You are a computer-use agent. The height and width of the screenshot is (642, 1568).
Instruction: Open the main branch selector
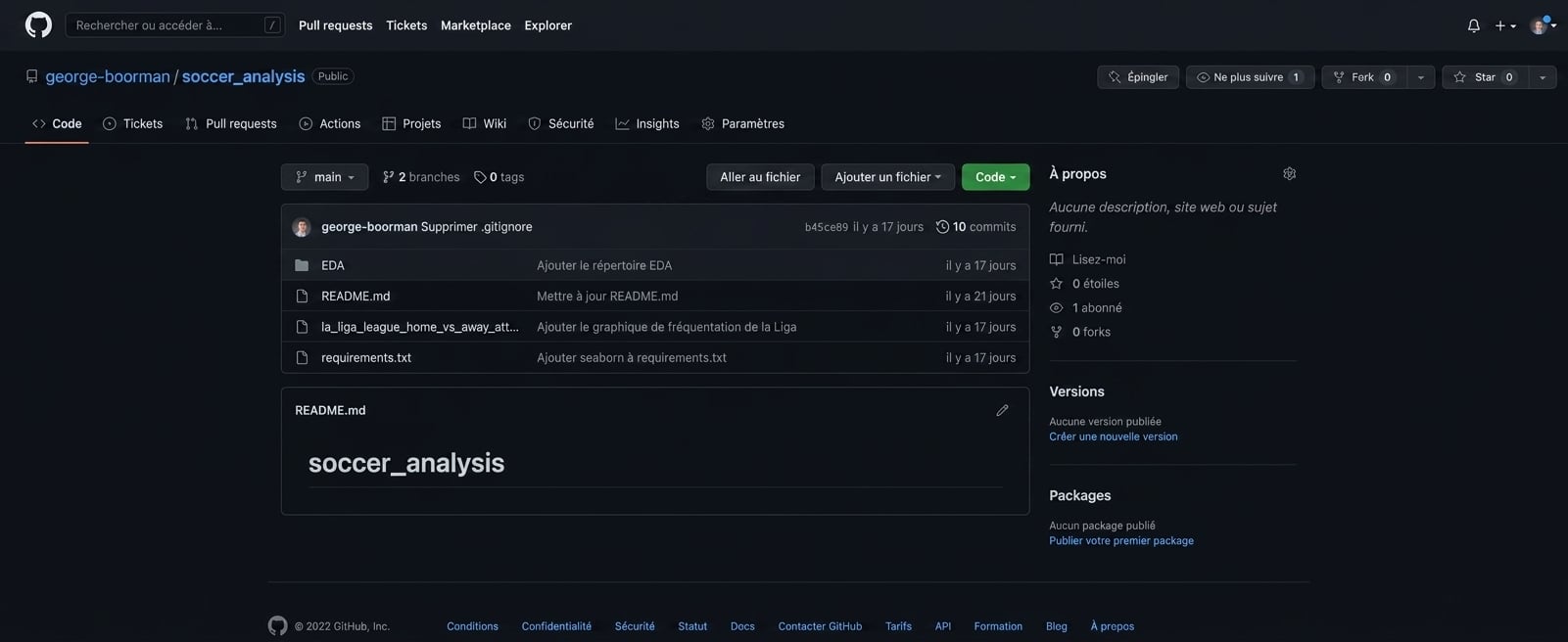[x=325, y=177]
